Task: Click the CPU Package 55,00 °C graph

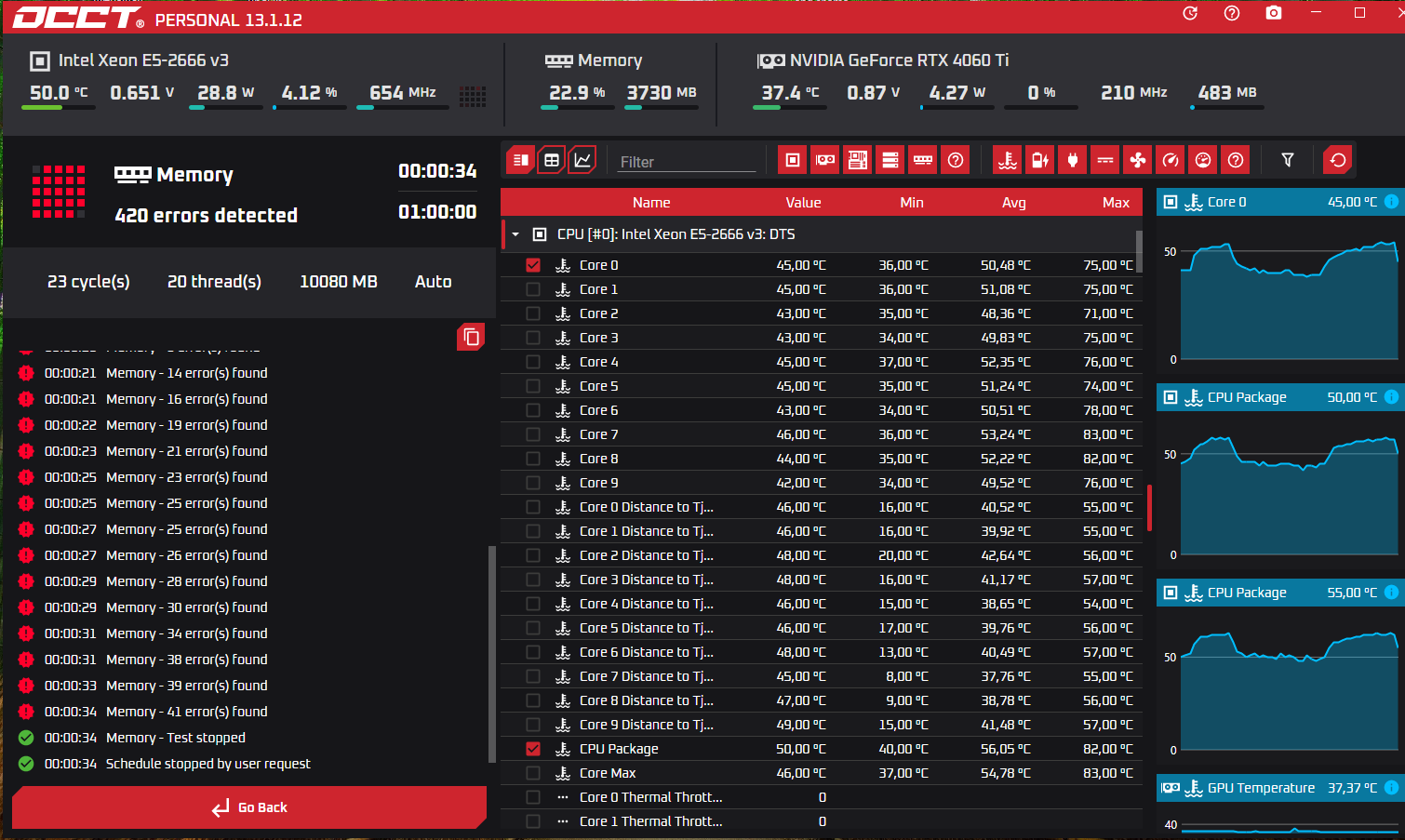Action: tap(1289, 691)
